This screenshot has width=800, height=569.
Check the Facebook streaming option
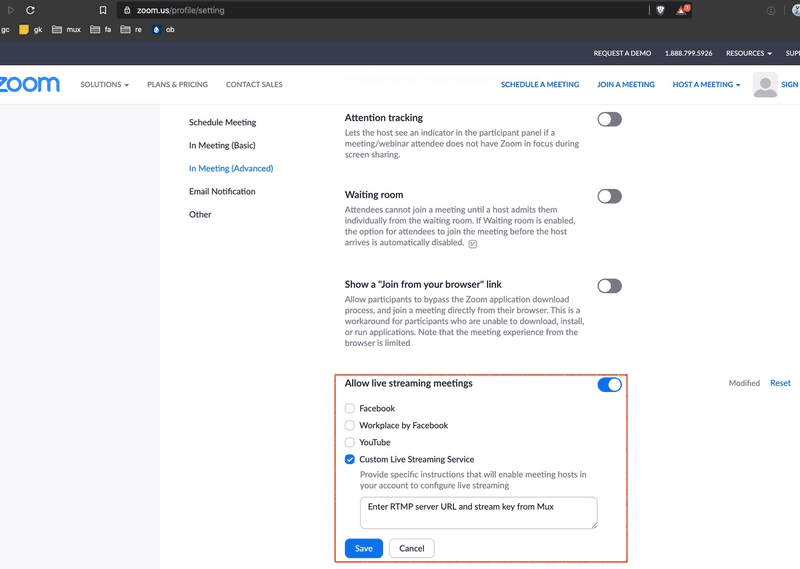(349, 408)
